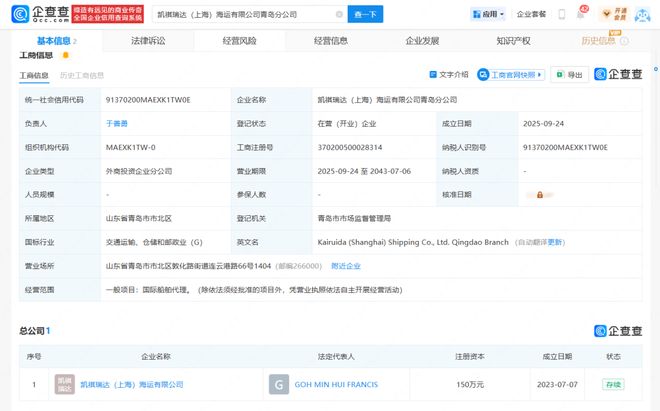Open 工商官网快照 snapshot button
This screenshot has width=660, height=411.
click(x=511, y=75)
